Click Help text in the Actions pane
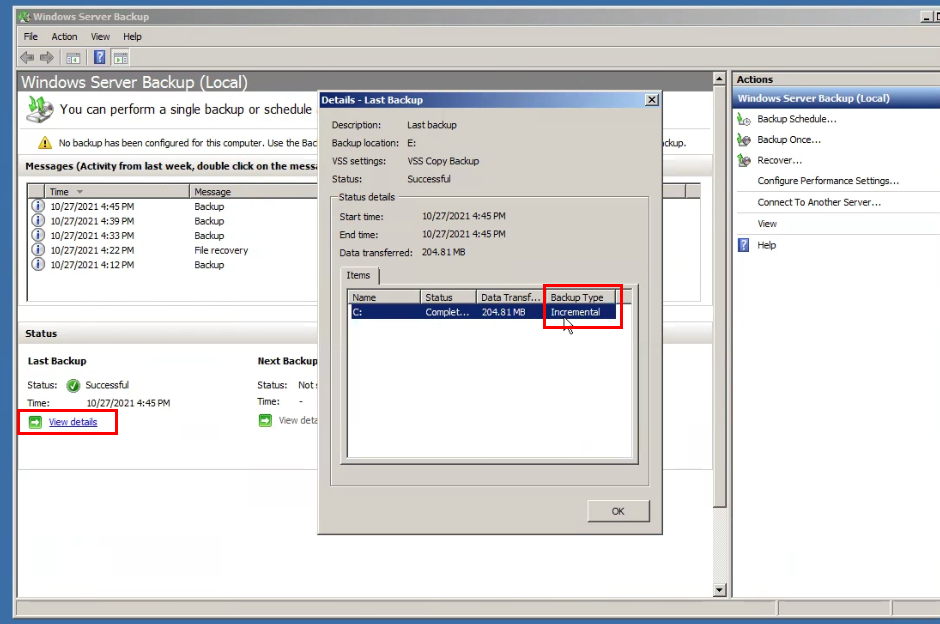Screen dimensions: 940x624 pos(766,245)
